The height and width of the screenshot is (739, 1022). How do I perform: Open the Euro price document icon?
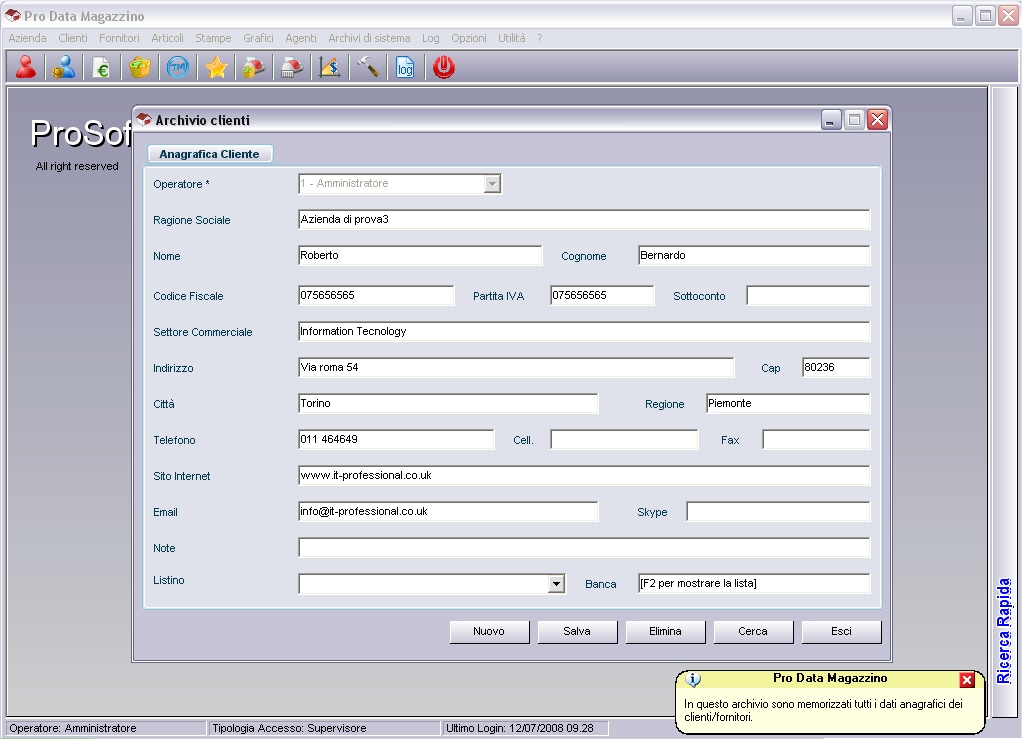click(101, 67)
